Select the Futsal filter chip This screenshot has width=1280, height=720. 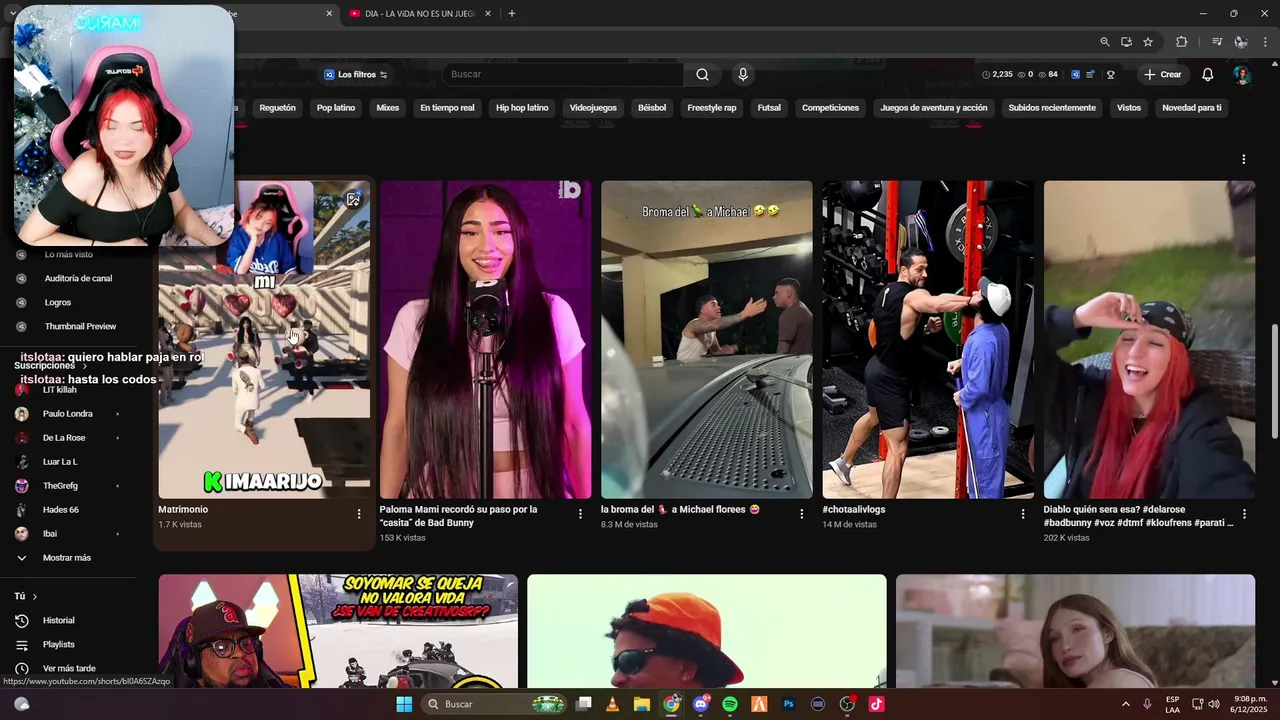click(769, 108)
